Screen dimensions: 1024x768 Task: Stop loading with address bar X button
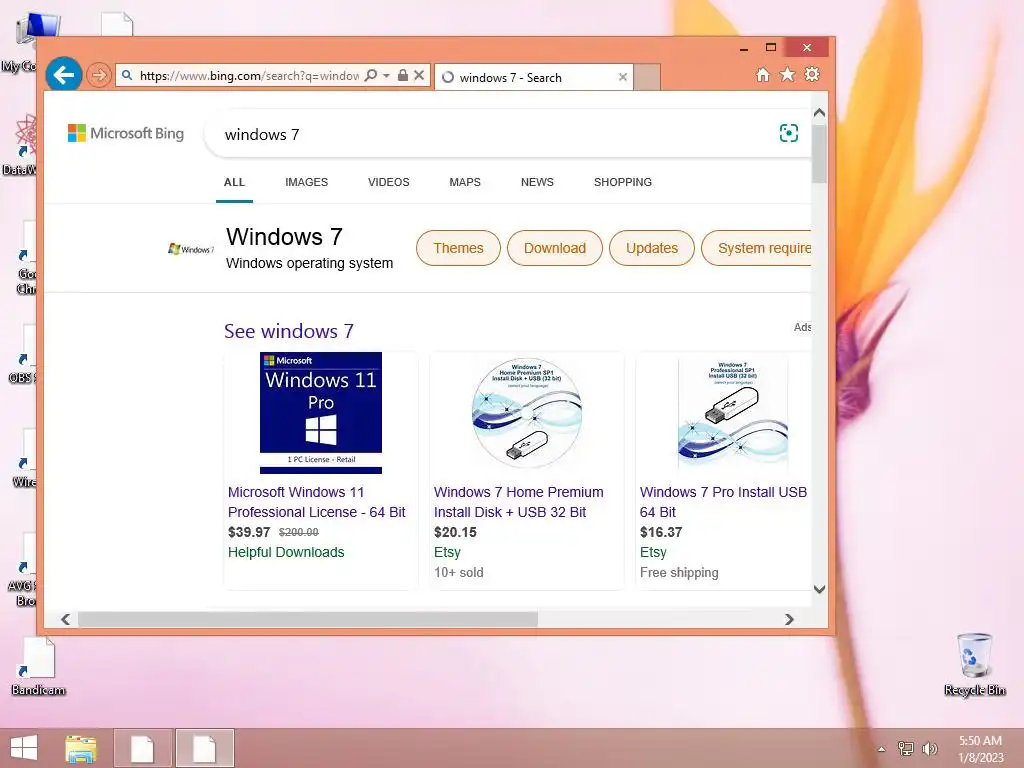click(x=419, y=75)
